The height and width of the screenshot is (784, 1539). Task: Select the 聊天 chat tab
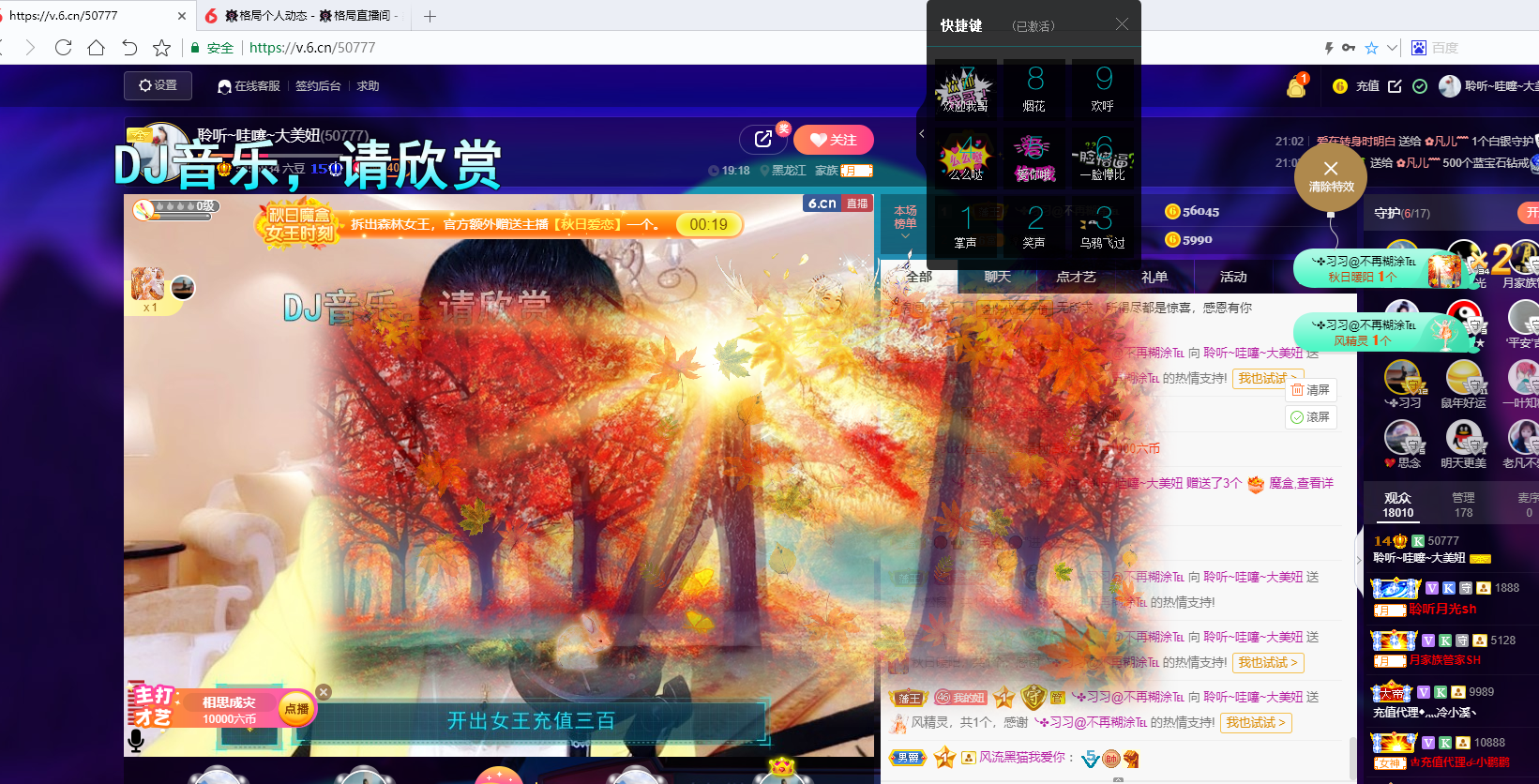pos(998,277)
